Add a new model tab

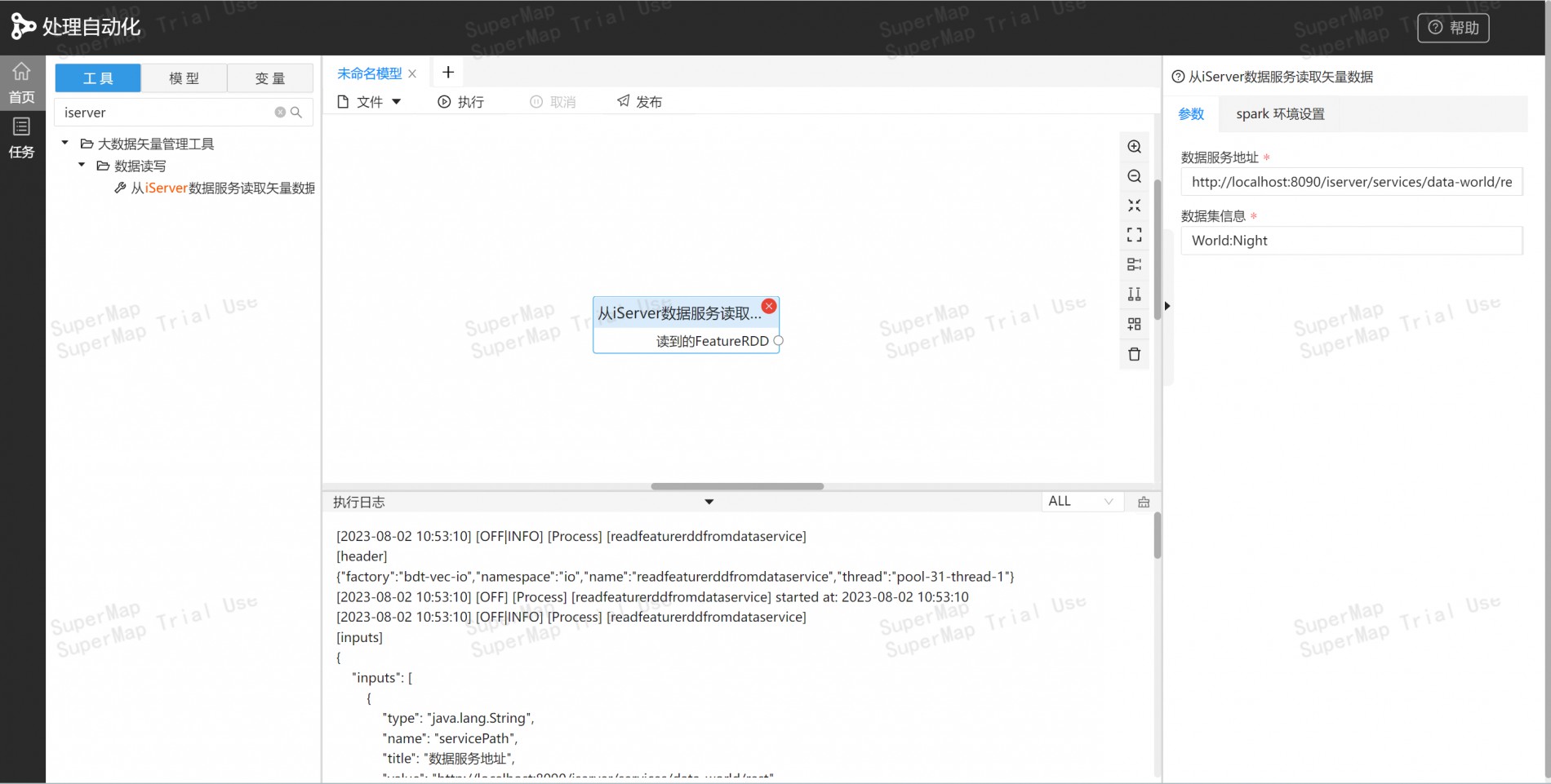[448, 73]
